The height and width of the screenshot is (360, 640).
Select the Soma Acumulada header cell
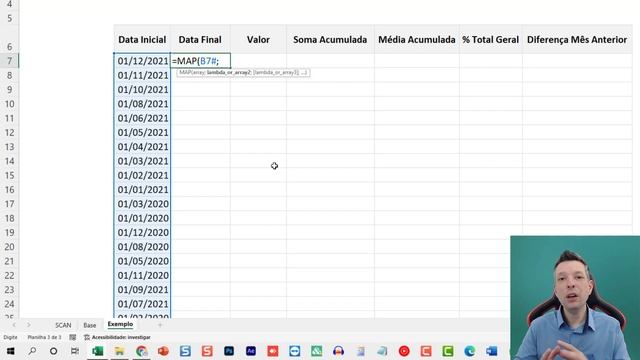tap(330, 40)
